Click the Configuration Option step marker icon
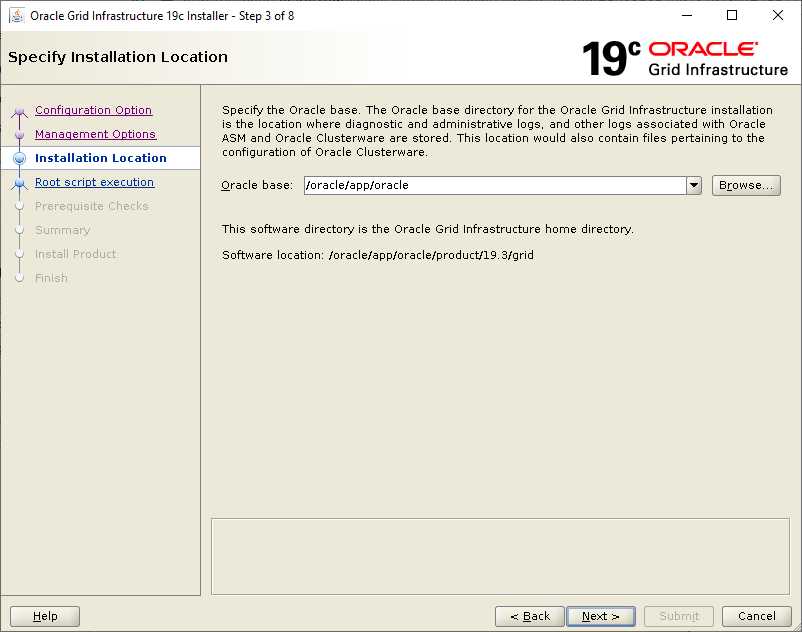This screenshot has height=632, width=802. pyautogui.click(x=19, y=111)
